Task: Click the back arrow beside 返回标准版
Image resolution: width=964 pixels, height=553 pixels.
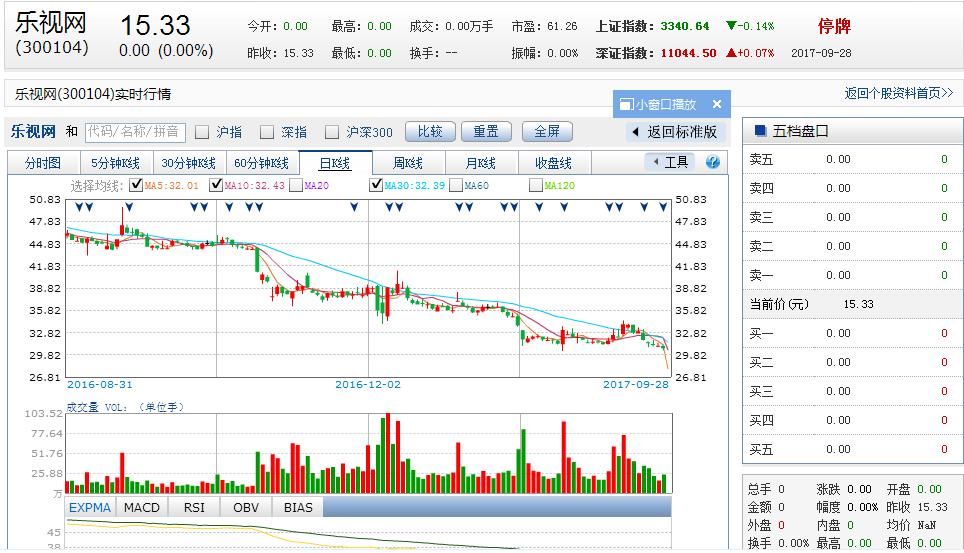Action: (x=636, y=132)
